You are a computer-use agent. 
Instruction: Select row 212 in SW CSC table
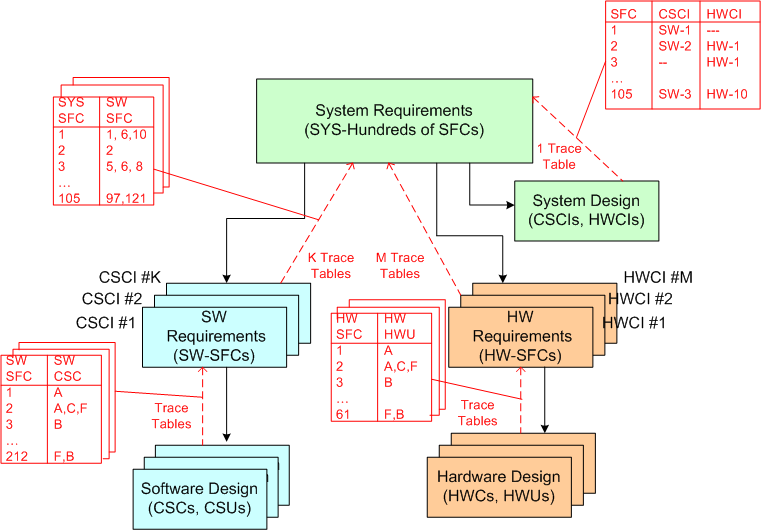(x=18, y=458)
